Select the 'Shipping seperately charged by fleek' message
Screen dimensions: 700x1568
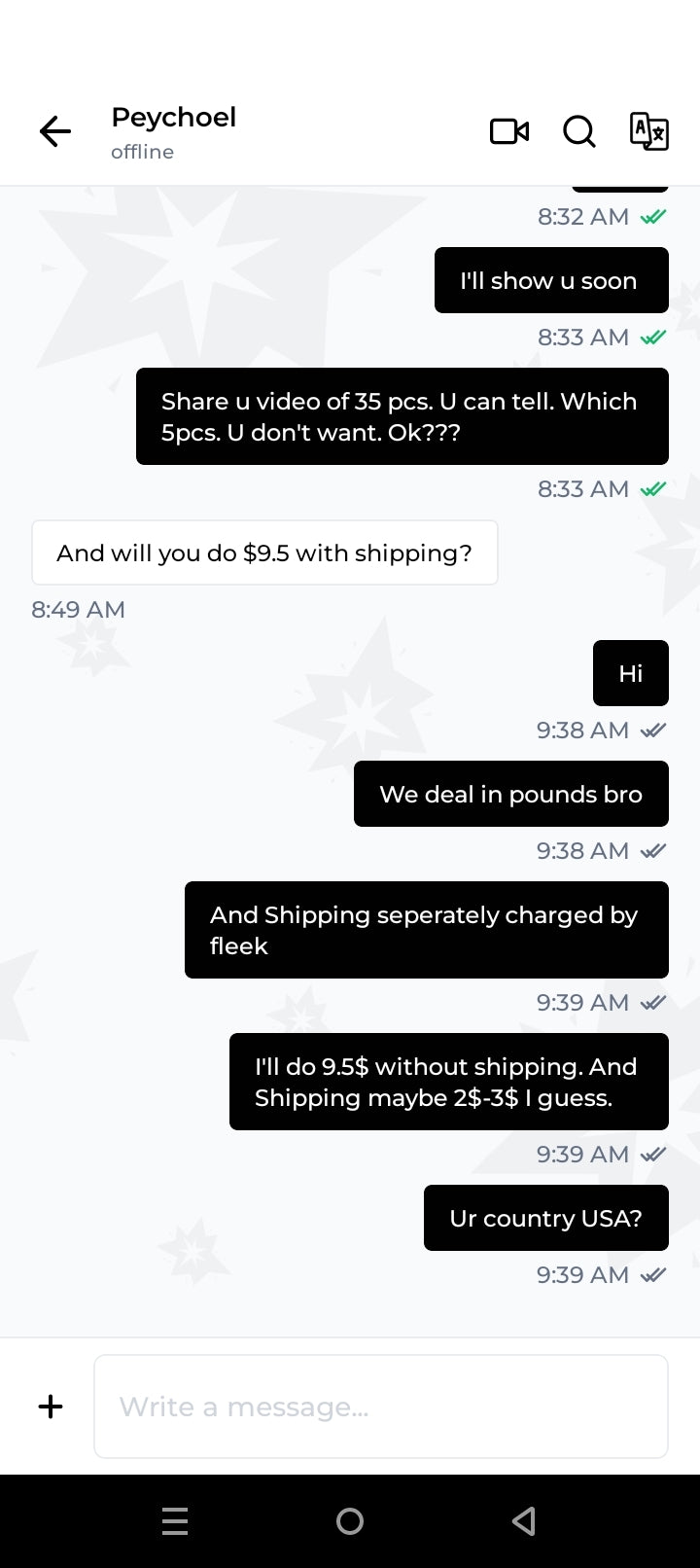point(427,930)
